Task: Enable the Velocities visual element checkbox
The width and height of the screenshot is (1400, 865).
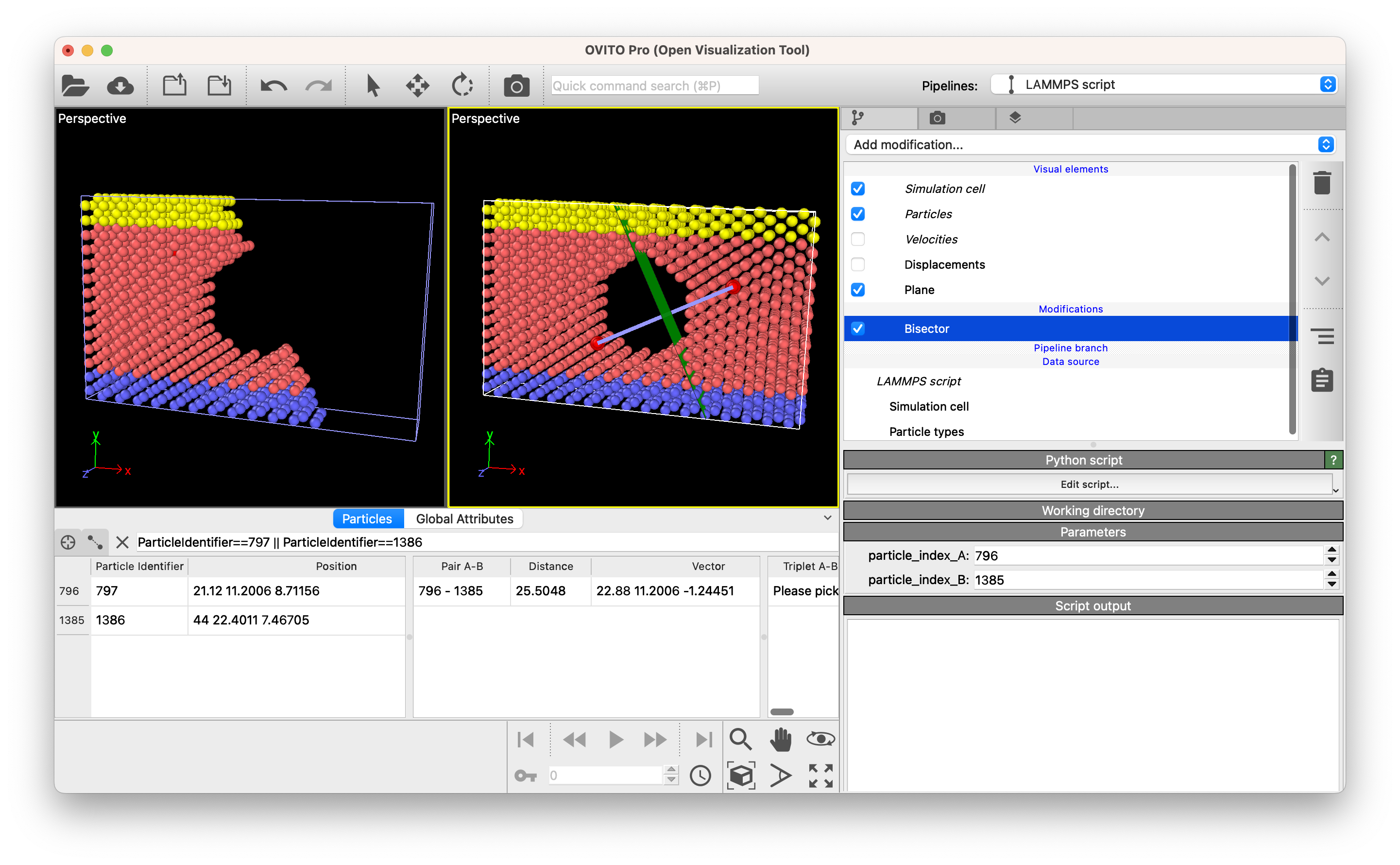Action: (x=857, y=239)
